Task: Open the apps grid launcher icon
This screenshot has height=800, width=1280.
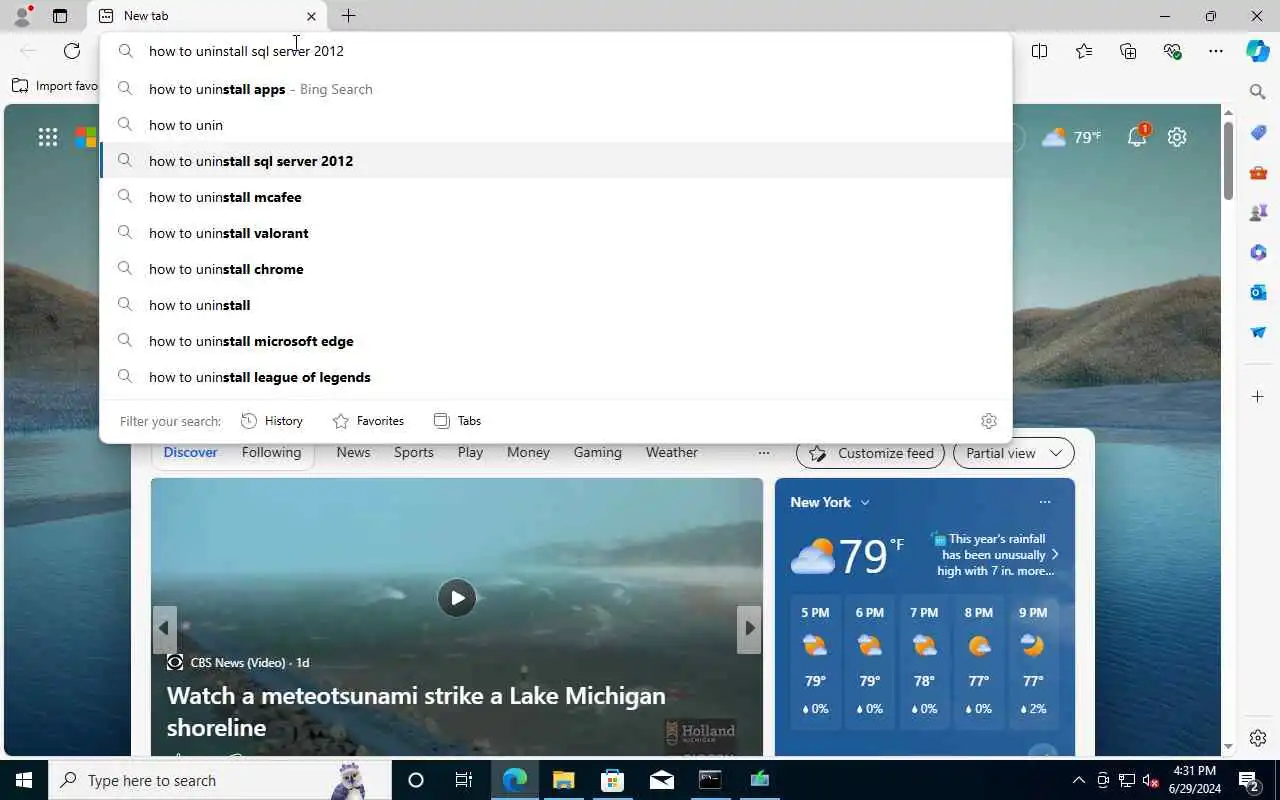Action: click(48, 137)
